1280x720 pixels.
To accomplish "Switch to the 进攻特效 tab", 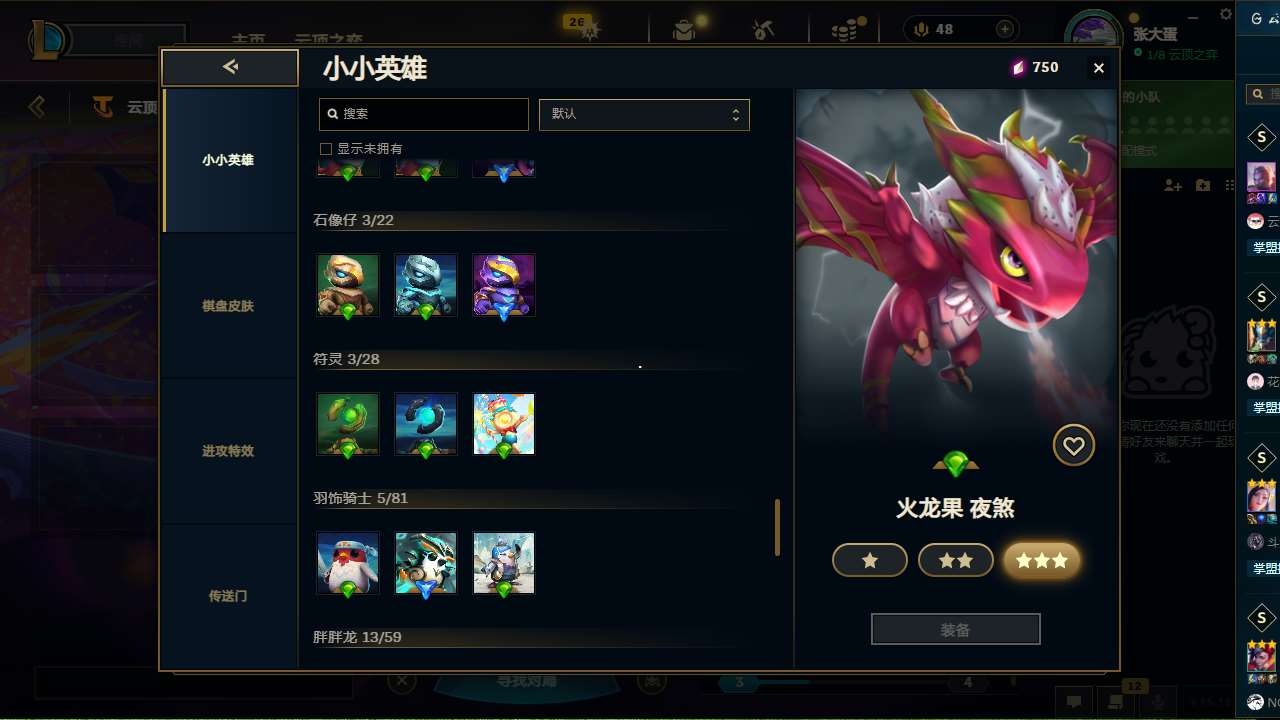I will 228,451.
